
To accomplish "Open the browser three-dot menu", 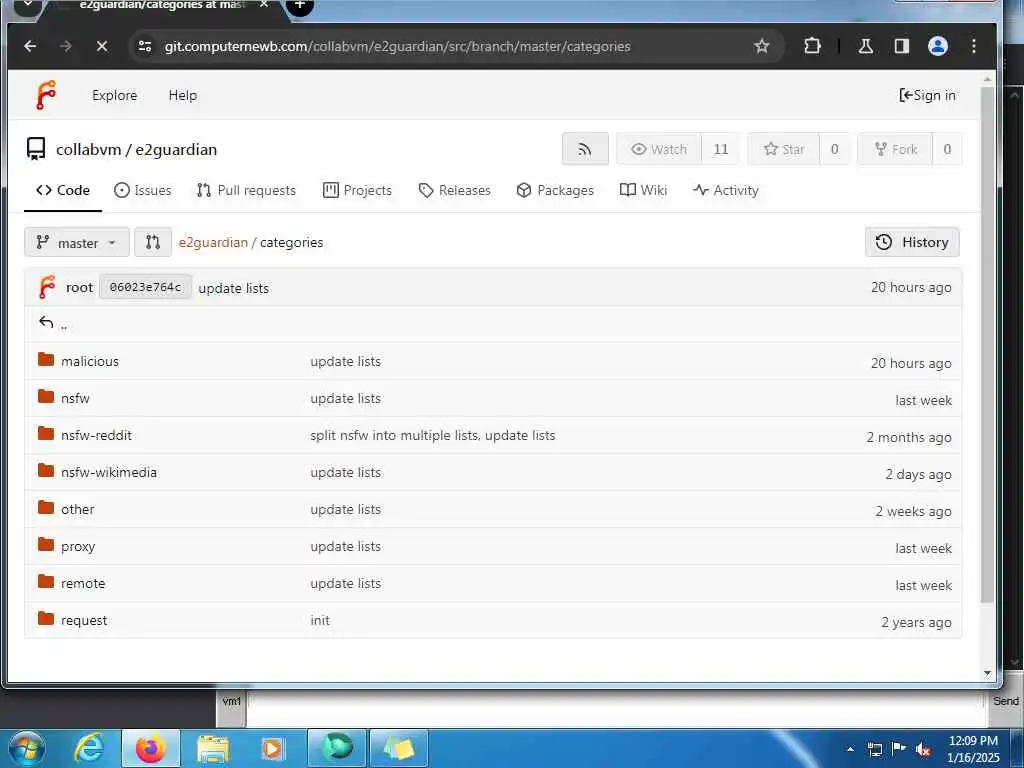I will [974, 46].
